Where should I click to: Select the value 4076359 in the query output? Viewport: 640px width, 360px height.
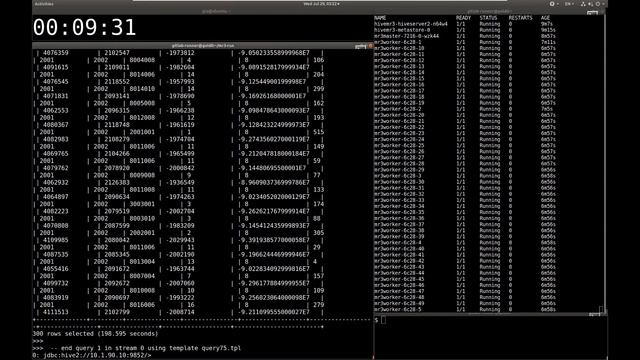(56, 53)
